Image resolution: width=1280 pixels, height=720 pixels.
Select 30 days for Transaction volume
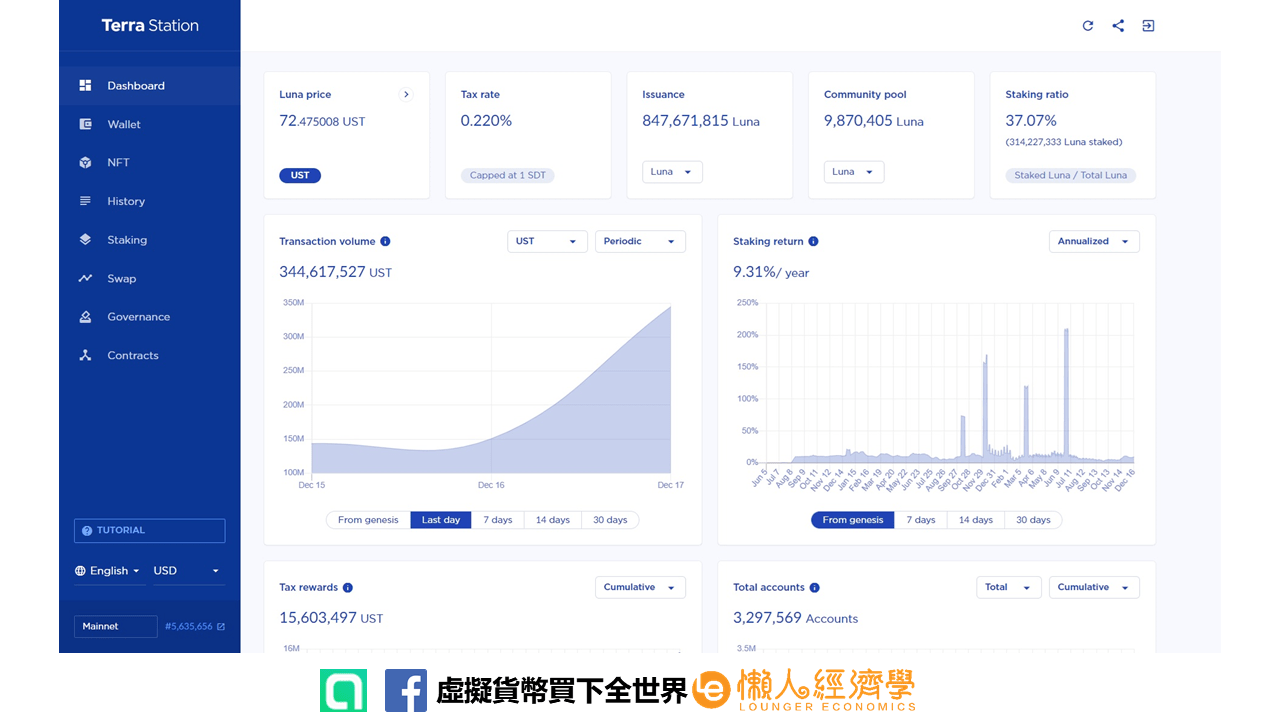pos(610,520)
